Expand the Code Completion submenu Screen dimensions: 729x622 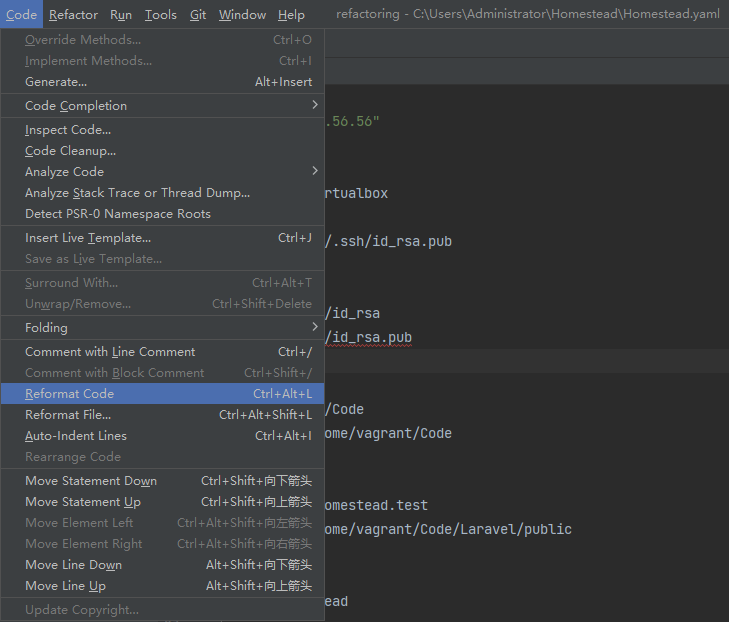click(x=76, y=106)
